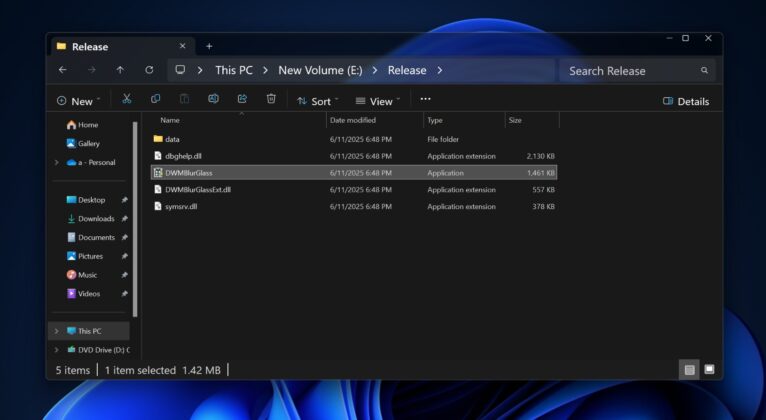The height and width of the screenshot is (420, 766).
Task: Navigate back with the back arrow
Action: pyautogui.click(x=63, y=70)
